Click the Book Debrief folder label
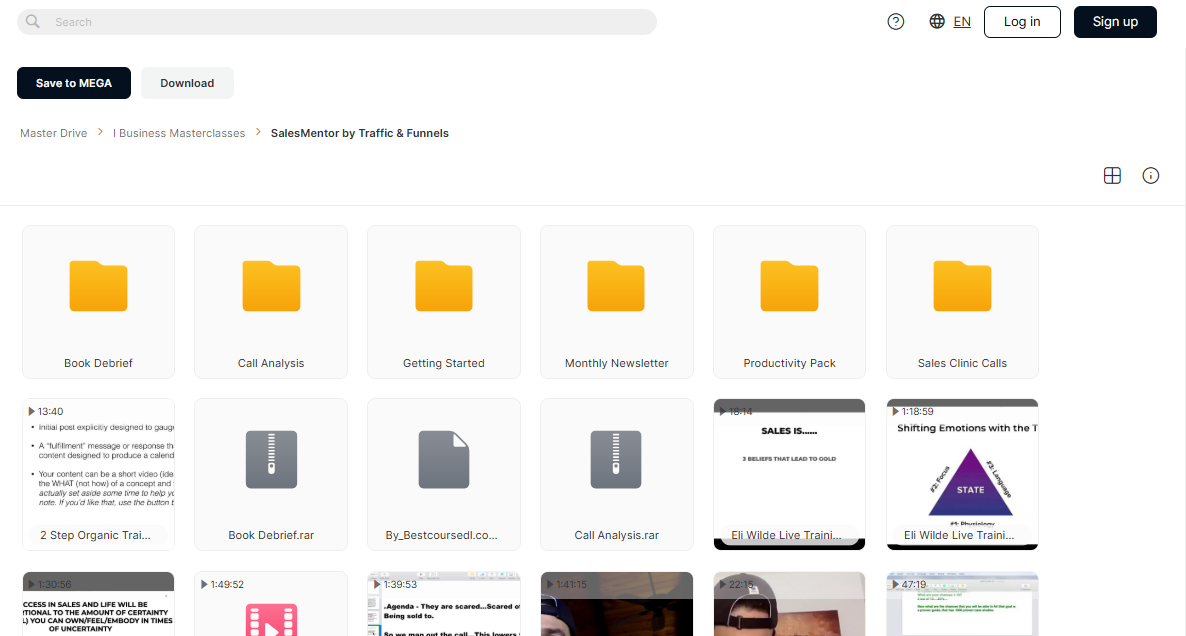1186x636 pixels. click(98, 363)
